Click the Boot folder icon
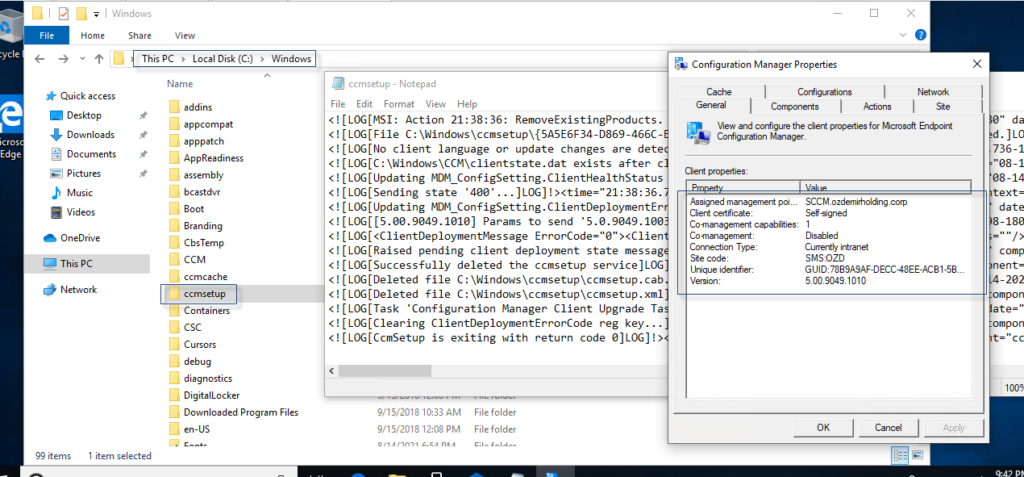This screenshot has width=1024, height=477. (x=174, y=208)
